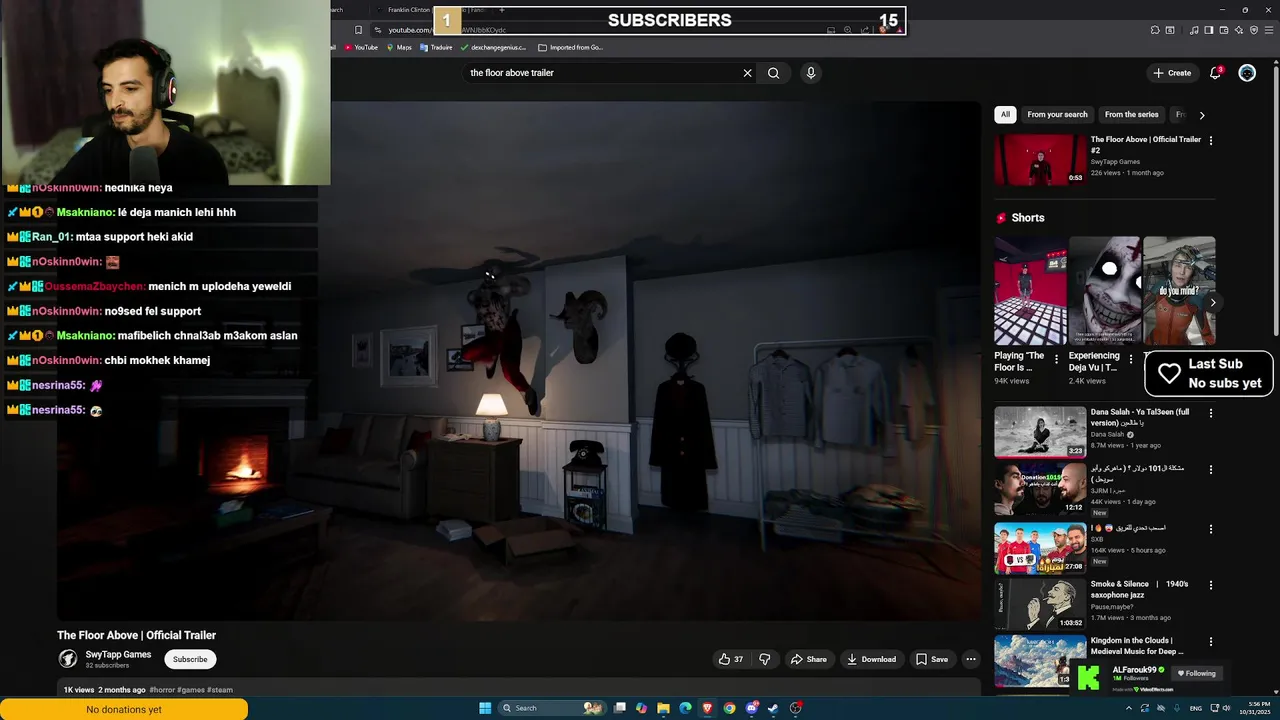Open SwyTapp Games channel name link

118,655
